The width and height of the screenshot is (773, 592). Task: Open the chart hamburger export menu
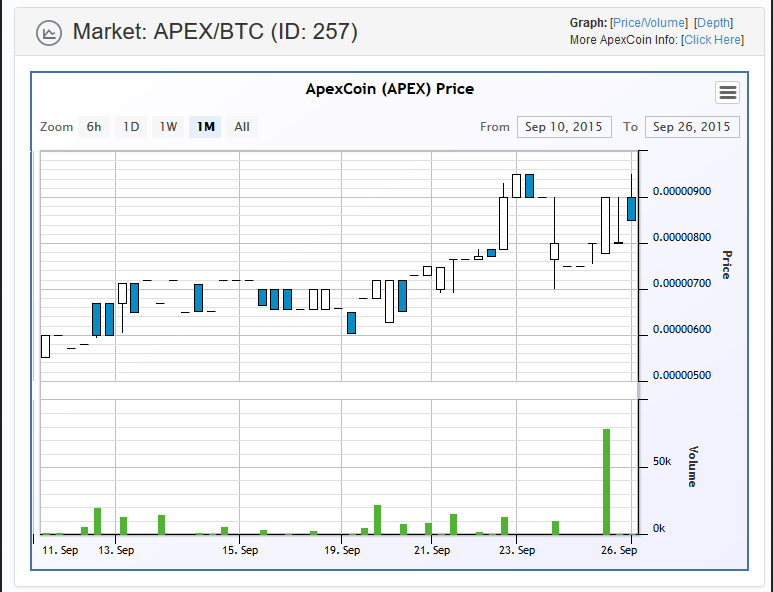pos(727,92)
